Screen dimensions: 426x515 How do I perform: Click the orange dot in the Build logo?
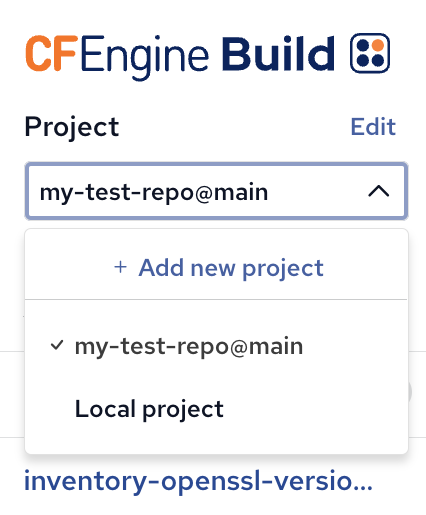pos(378,45)
